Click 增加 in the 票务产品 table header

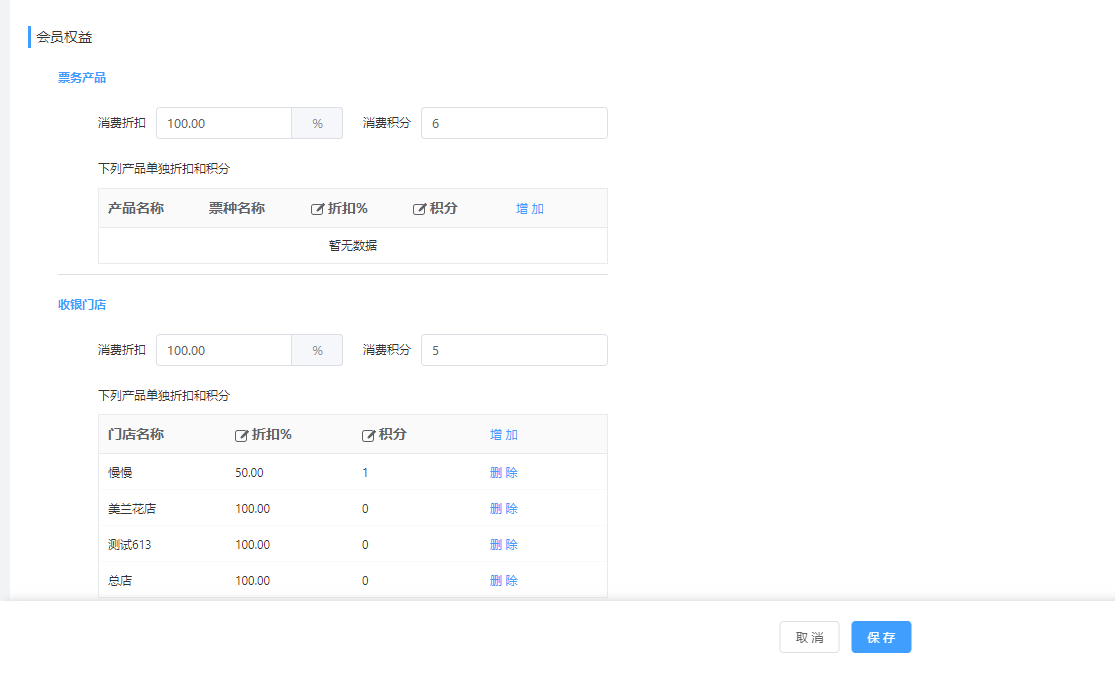pos(530,209)
